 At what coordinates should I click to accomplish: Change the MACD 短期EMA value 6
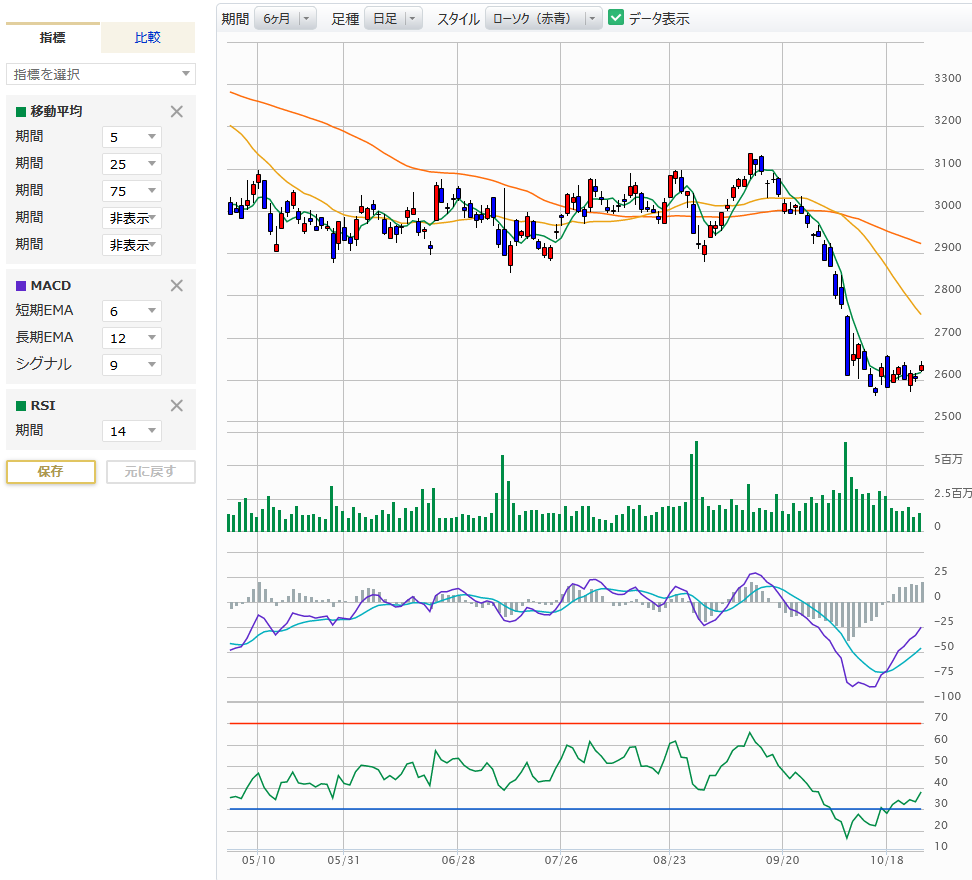tap(132, 311)
